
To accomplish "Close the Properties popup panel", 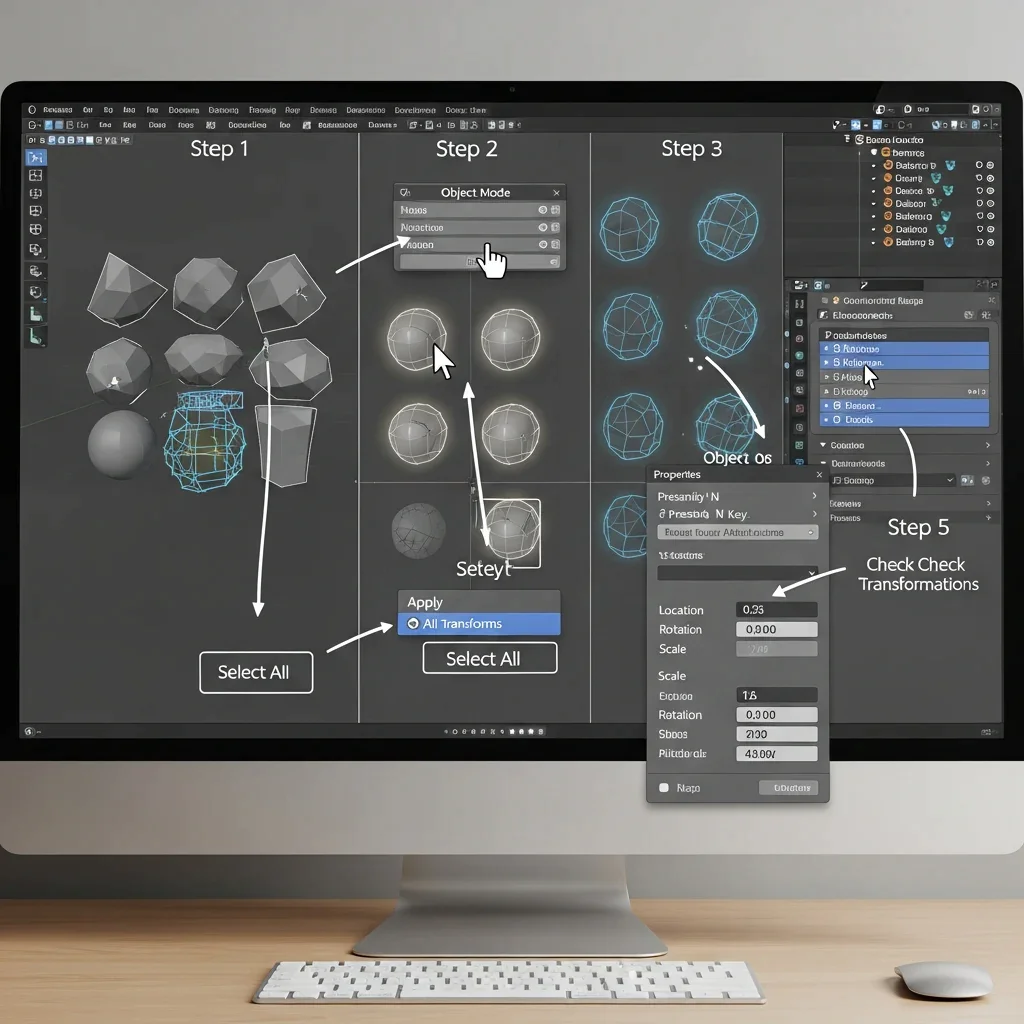I will click(x=818, y=475).
